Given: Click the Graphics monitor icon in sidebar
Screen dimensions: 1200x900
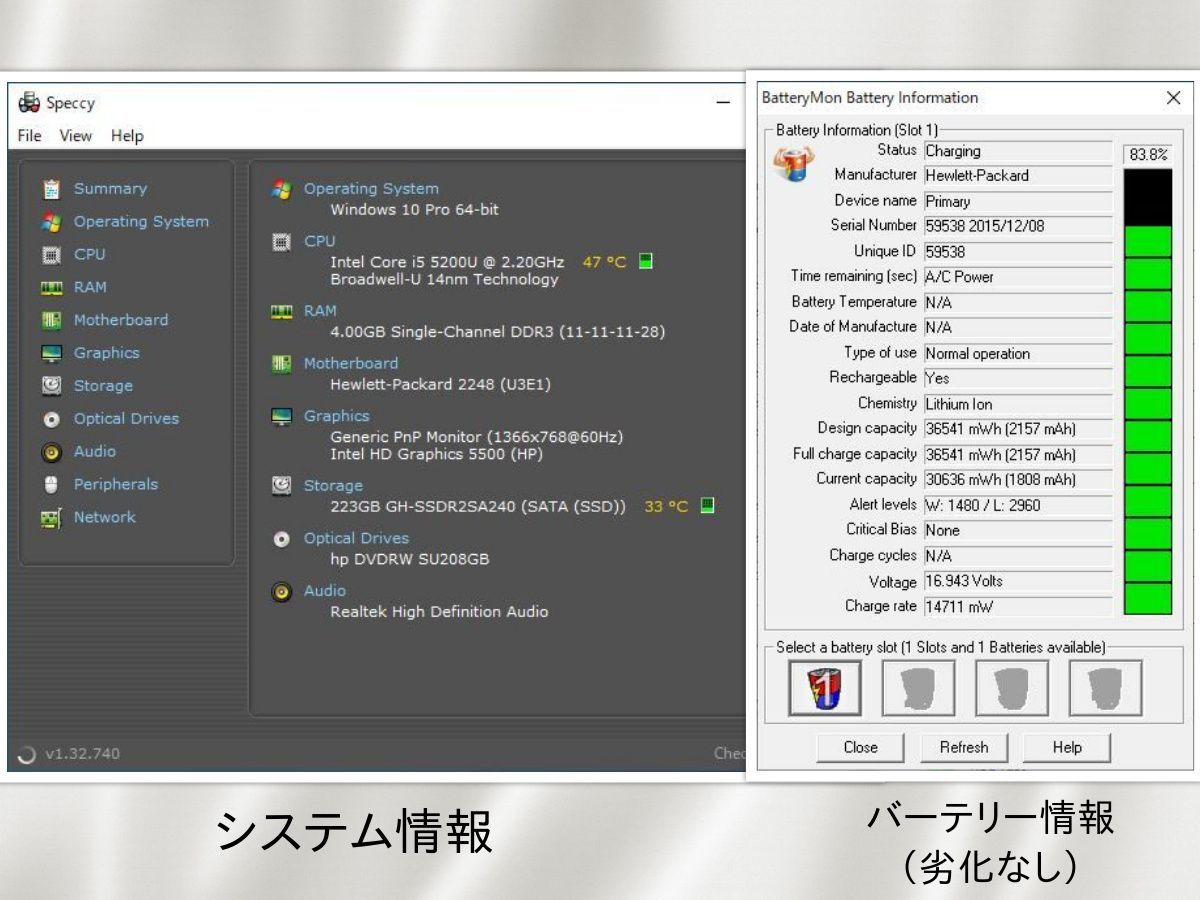Looking at the screenshot, I should tap(52, 354).
